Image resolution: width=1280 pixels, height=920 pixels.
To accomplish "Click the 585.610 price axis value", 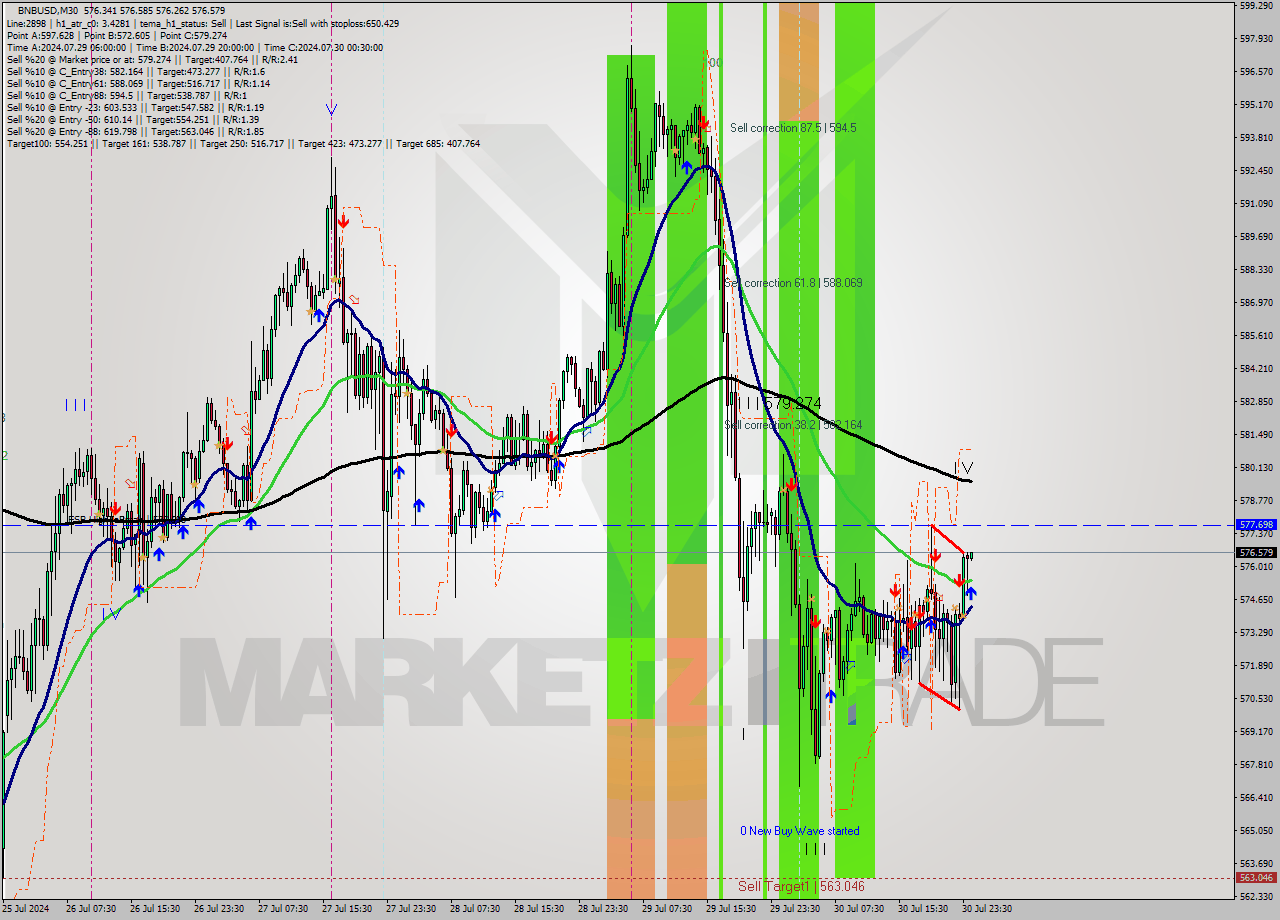I will pos(1256,336).
